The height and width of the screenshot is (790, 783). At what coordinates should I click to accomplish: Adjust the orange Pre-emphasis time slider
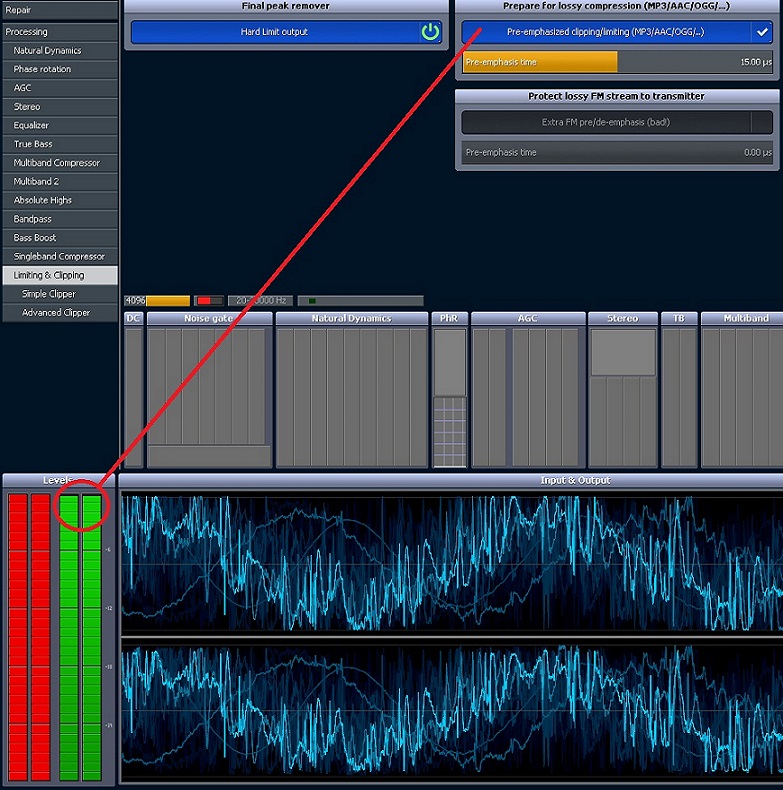[617, 62]
